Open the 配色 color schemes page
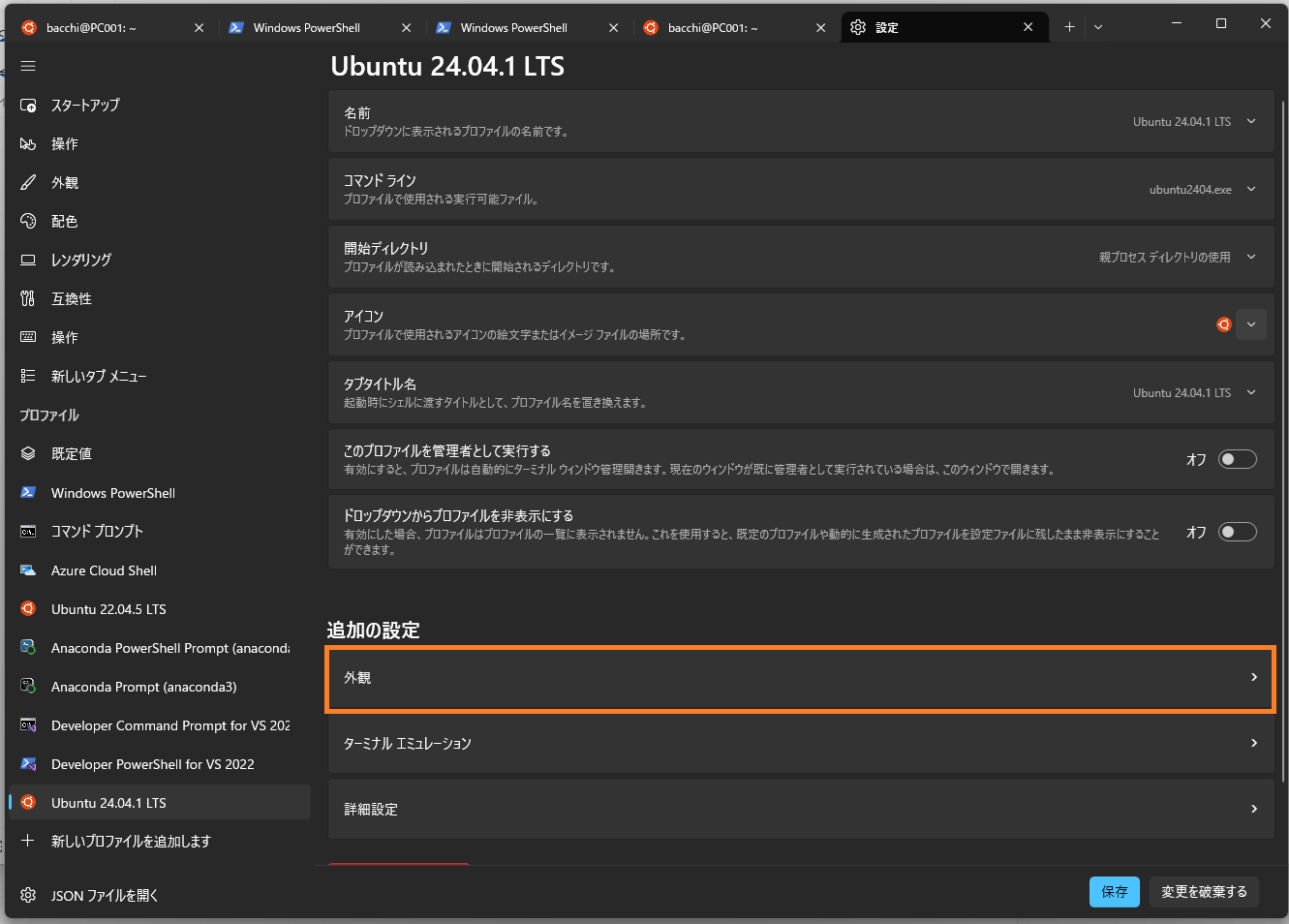1289x924 pixels. click(x=64, y=221)
